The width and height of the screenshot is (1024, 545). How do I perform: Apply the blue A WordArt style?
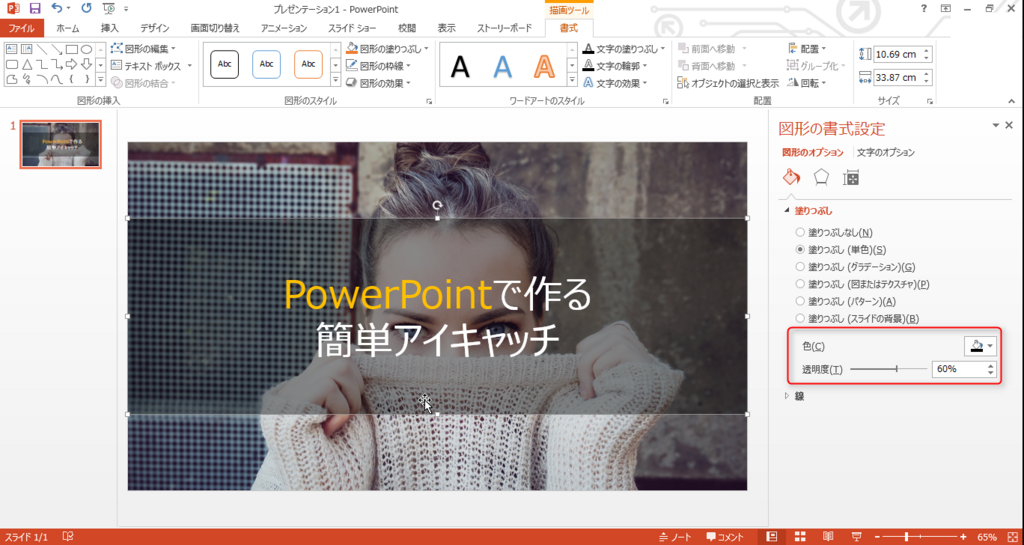pos(502,66)
